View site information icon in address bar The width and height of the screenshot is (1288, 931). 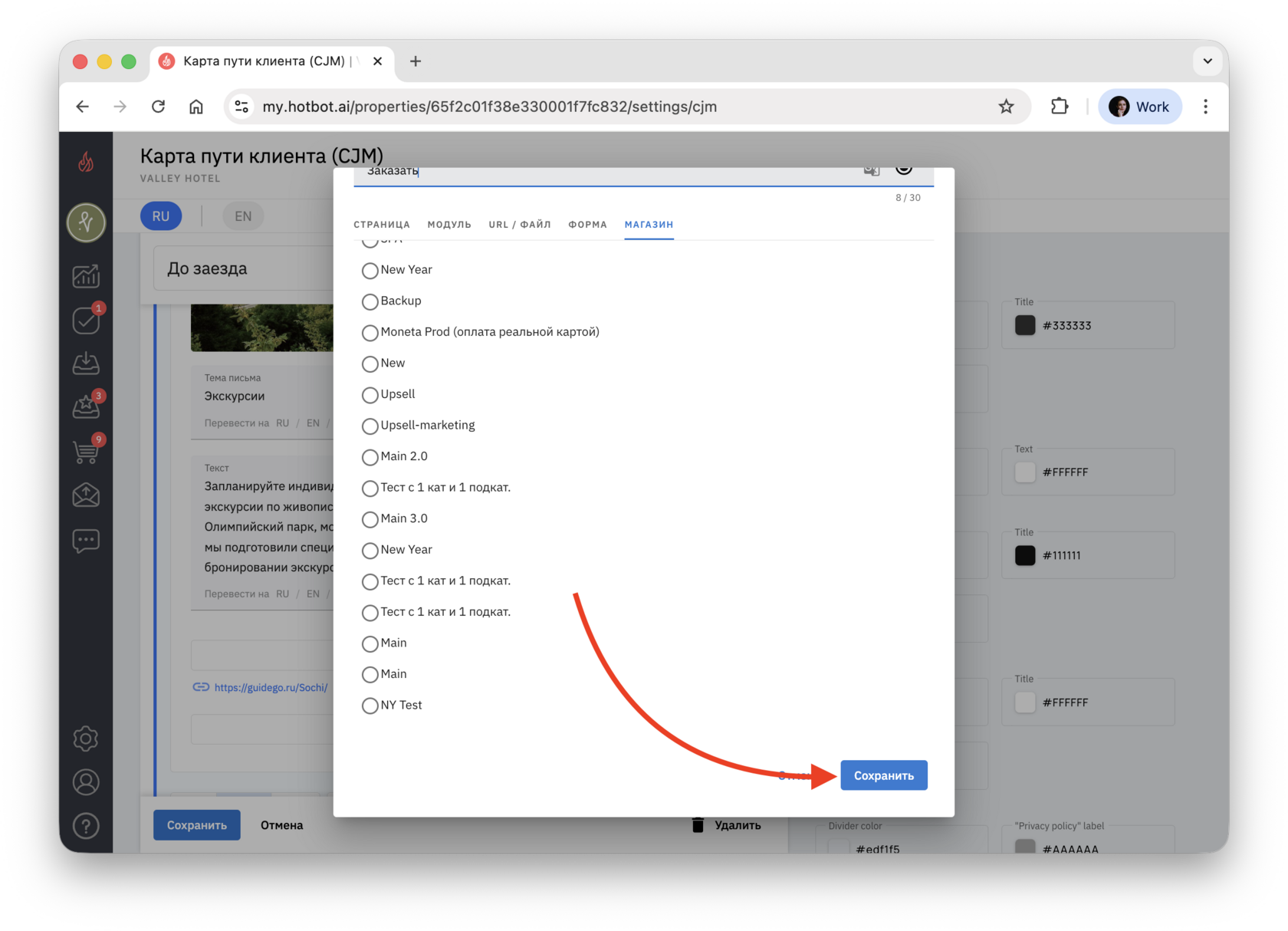tap(242, 107)
